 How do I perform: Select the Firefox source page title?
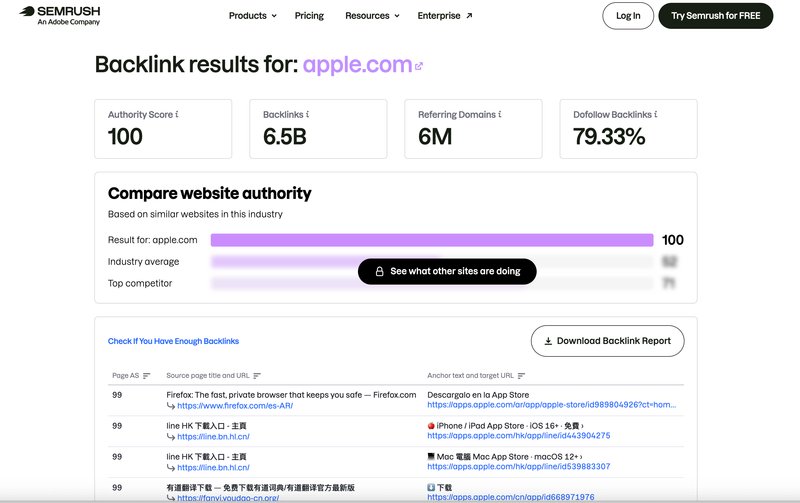pyautogui.click(x=291, y=395)
